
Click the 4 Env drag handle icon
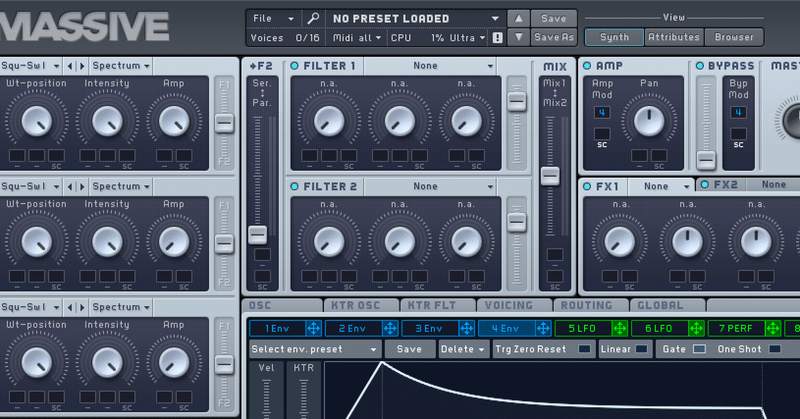(543, 329)
